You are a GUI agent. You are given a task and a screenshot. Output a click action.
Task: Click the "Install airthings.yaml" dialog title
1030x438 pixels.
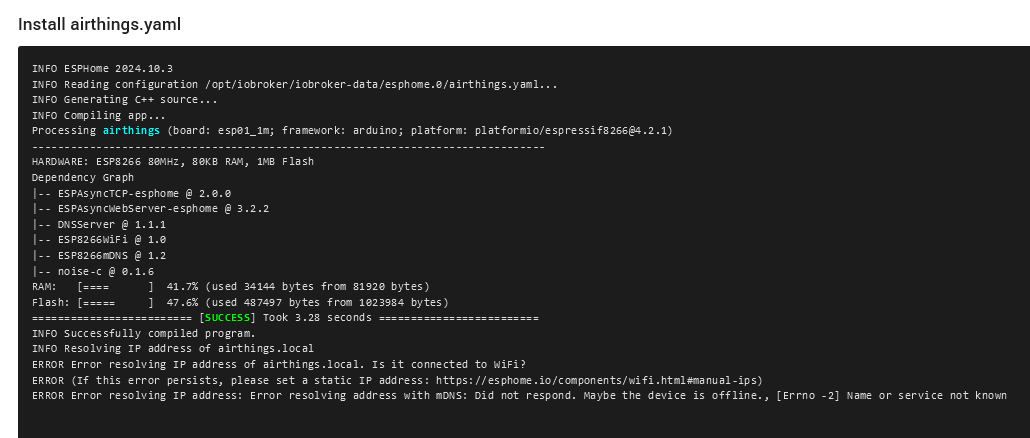[x=100, y=23]
